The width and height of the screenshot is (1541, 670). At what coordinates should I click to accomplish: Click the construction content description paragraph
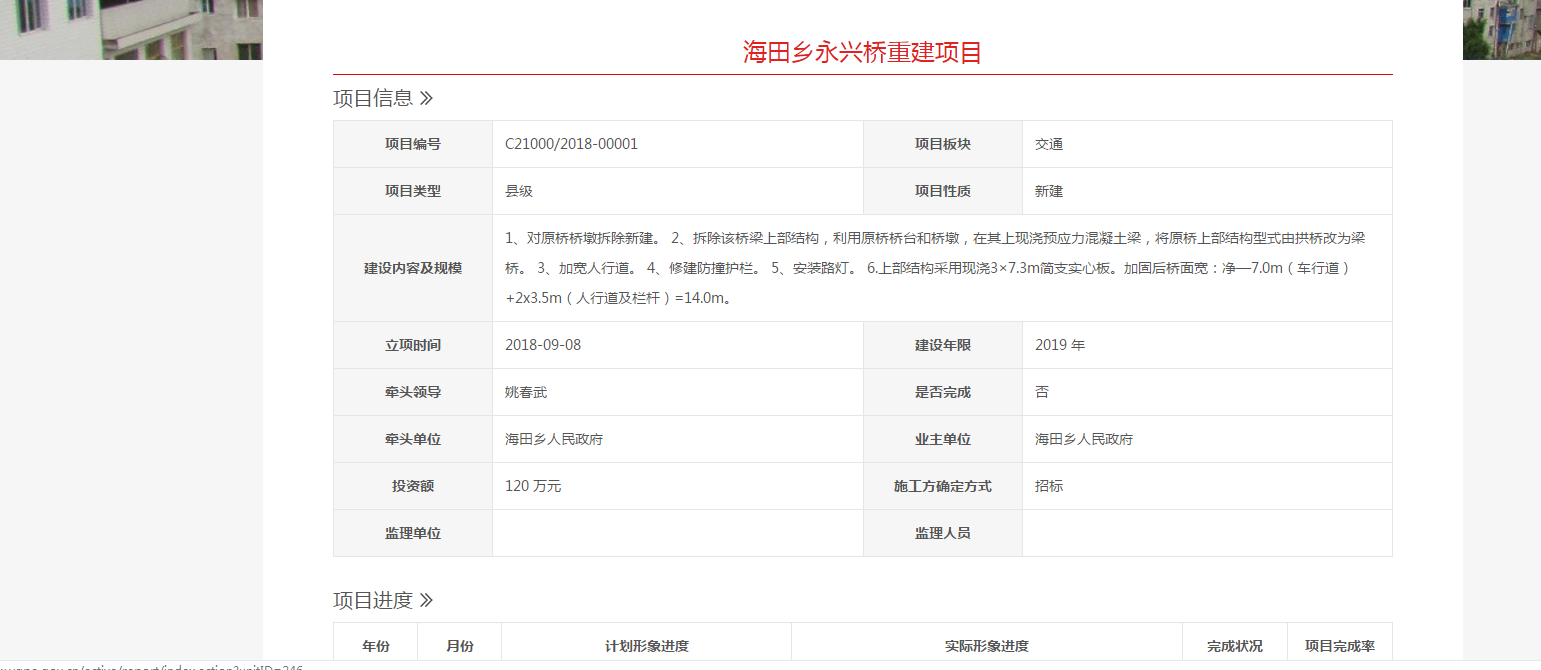point(935,268)
